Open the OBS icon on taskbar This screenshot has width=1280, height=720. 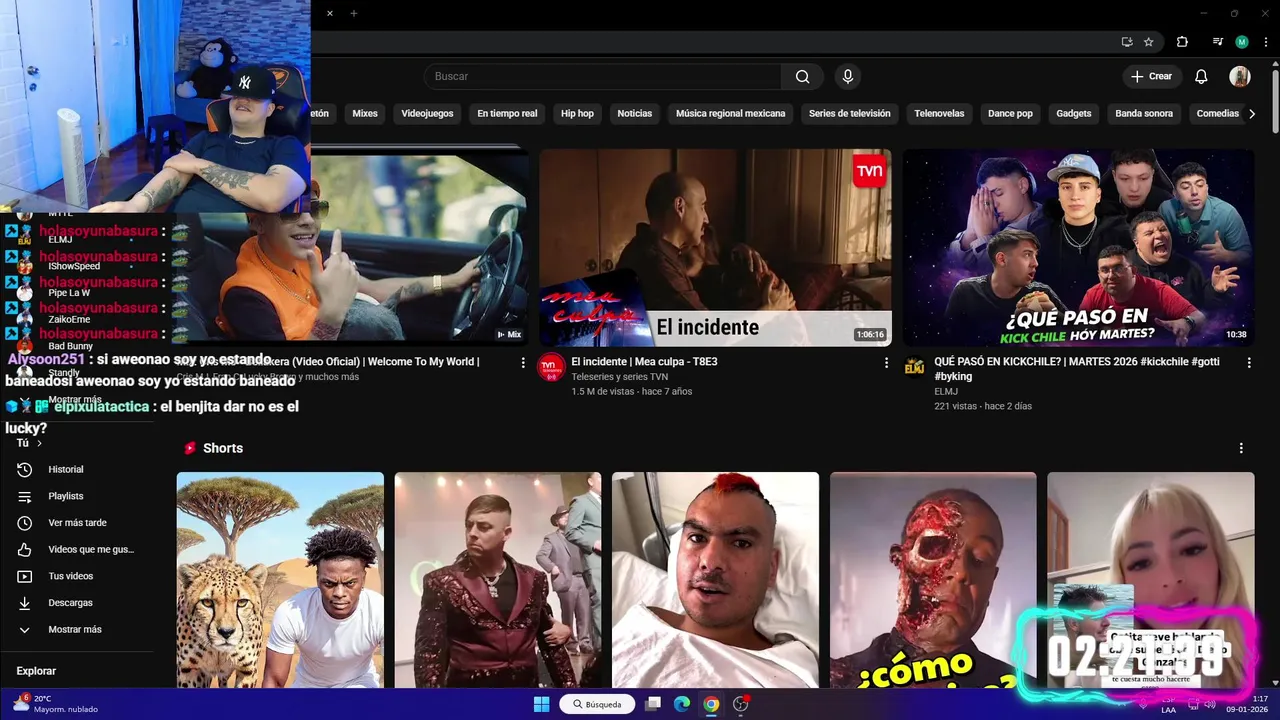click(x=741, y=704)
